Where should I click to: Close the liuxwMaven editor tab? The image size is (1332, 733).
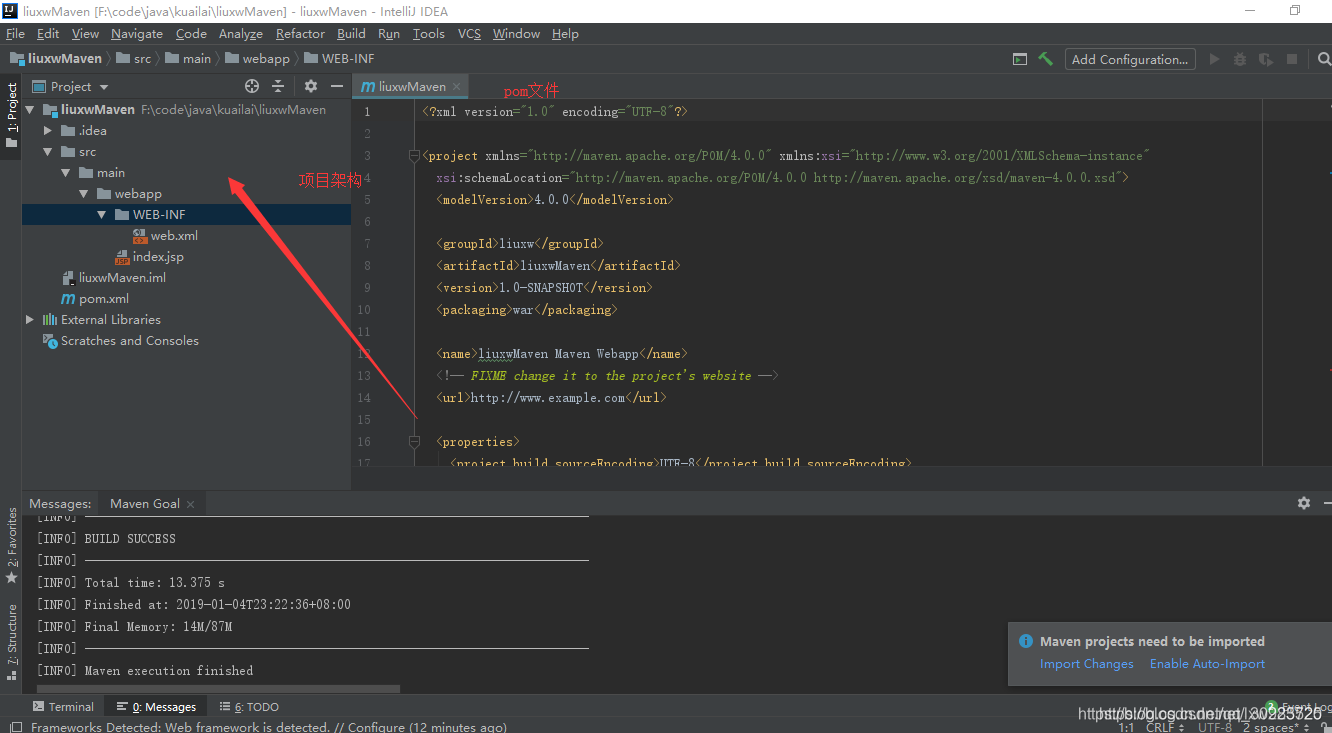[456, 86]
